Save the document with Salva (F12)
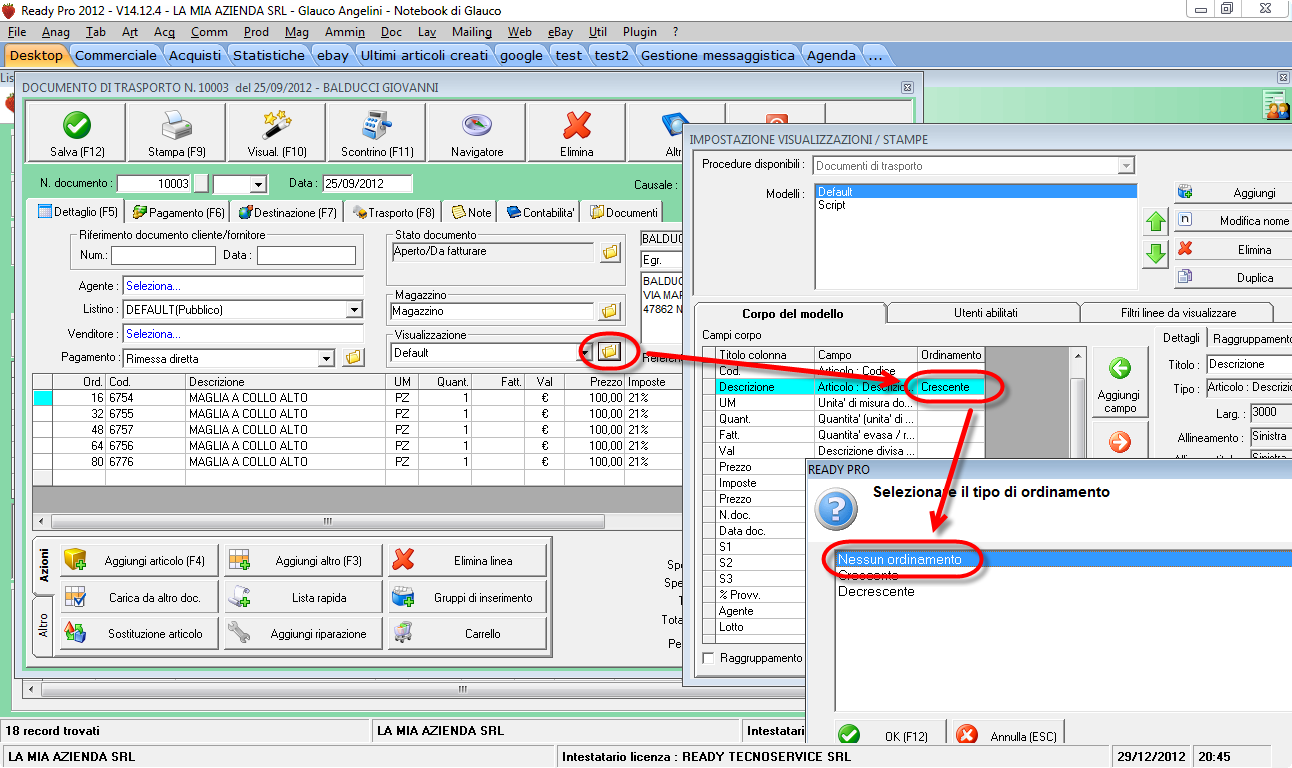This screenshot has height=768, width=1292. (x=76, y=132)
